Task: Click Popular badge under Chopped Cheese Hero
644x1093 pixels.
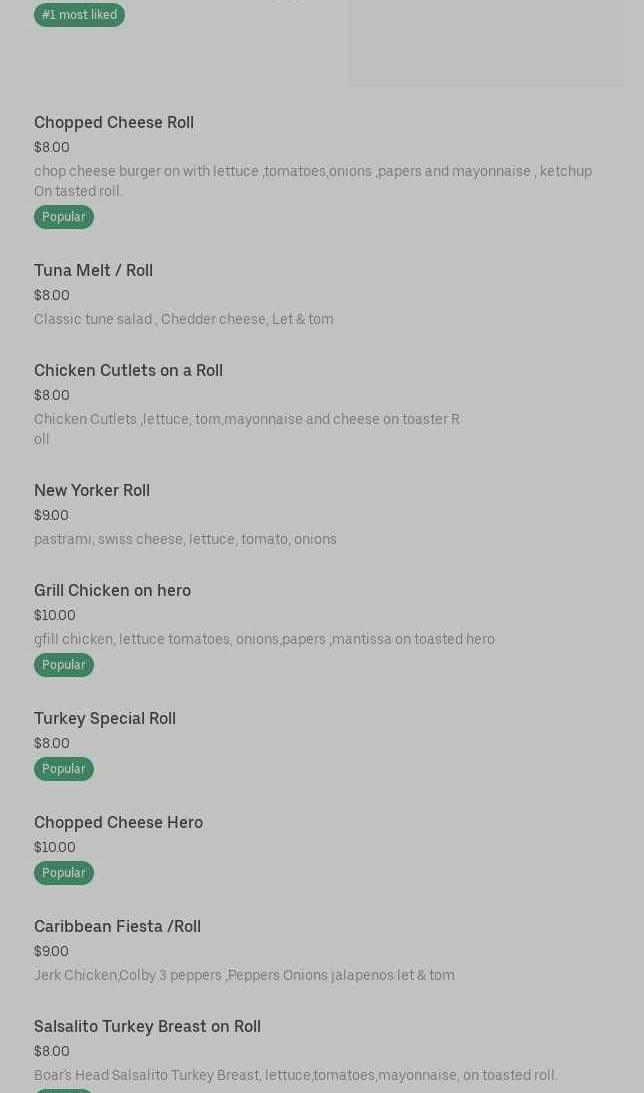Action: tap(63, 873)
